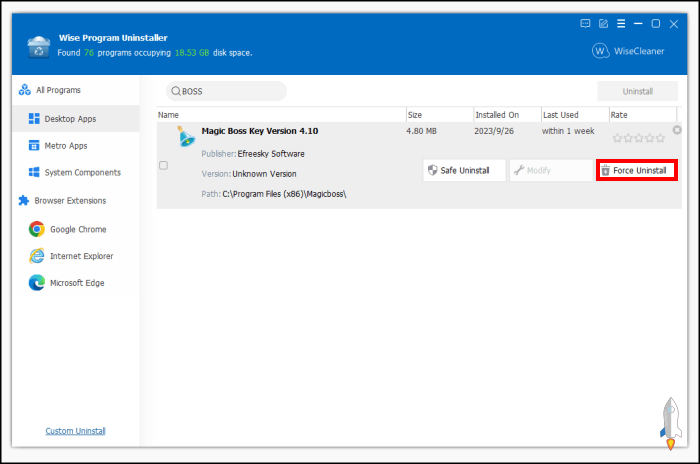
Task: Select Magic Boss Key Version 4.10 title
Action: coord(260,131)
